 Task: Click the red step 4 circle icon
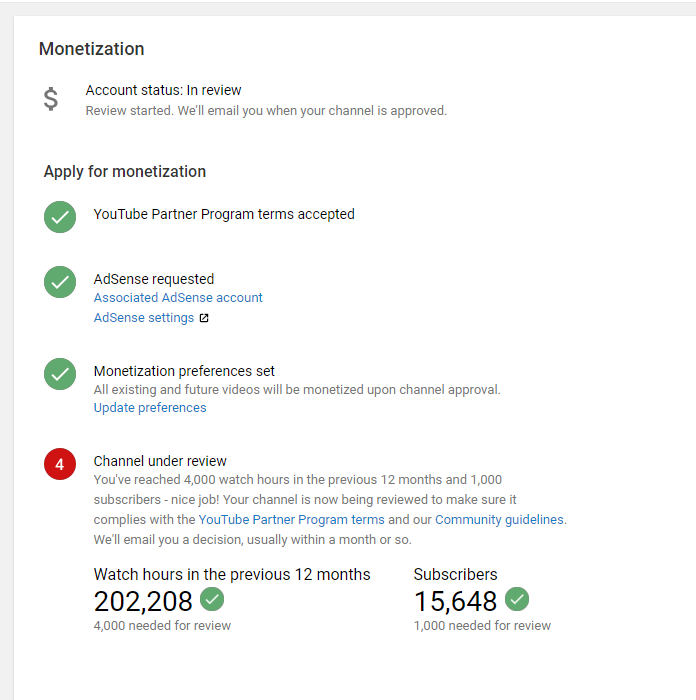point(60,464)
